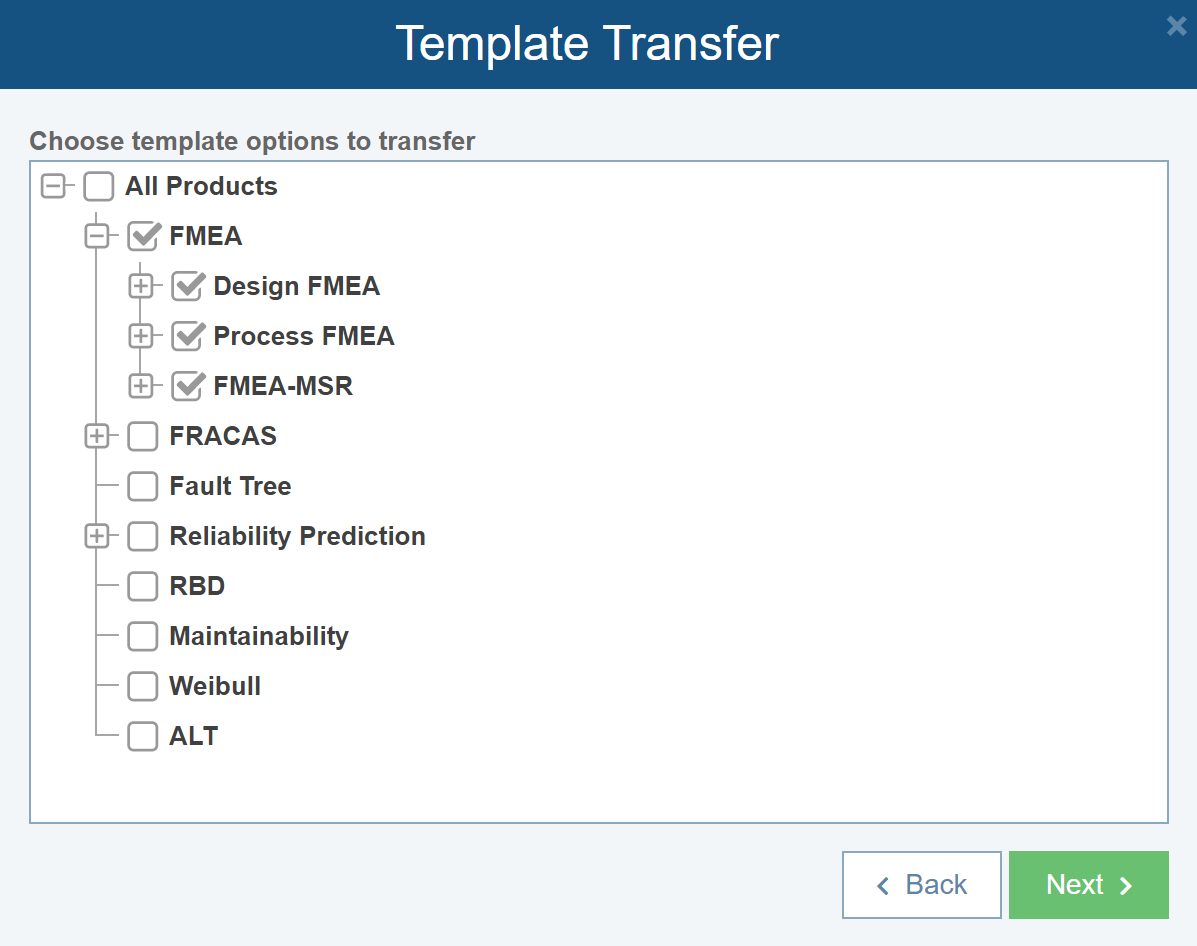This screenshot has width=1197, height=946.
Task: Disable the FMEA-MSR selection
Action: 188,386
